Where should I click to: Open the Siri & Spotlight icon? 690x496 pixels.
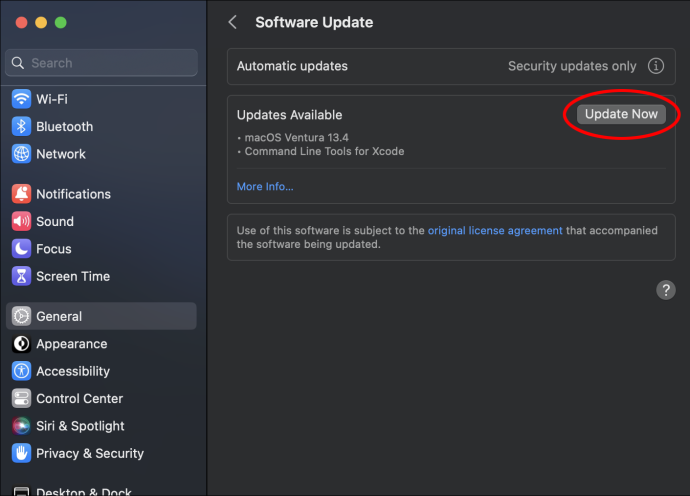pyautogui.click(x=21, y=426)
